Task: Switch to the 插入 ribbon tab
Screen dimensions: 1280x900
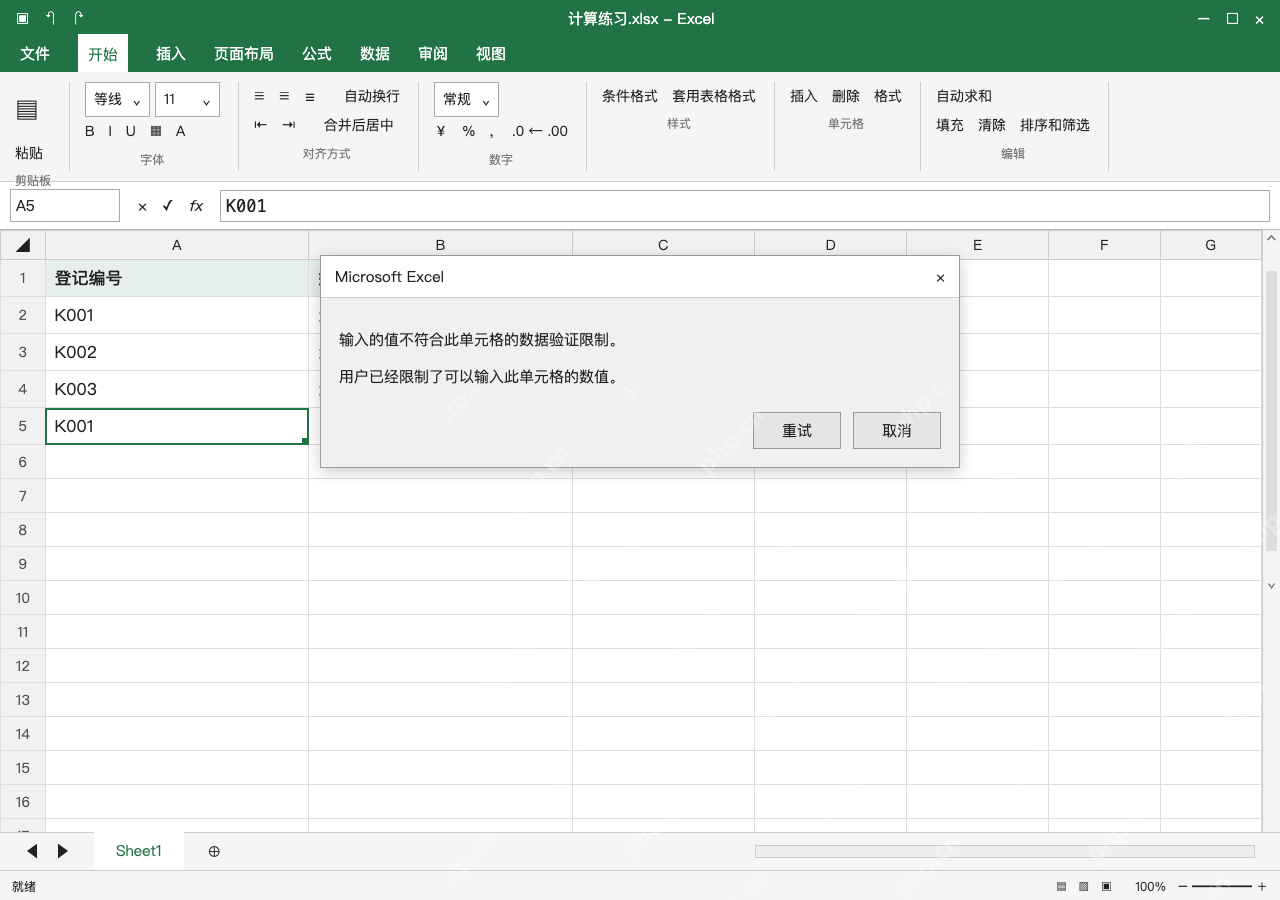Action: [171, 54]
